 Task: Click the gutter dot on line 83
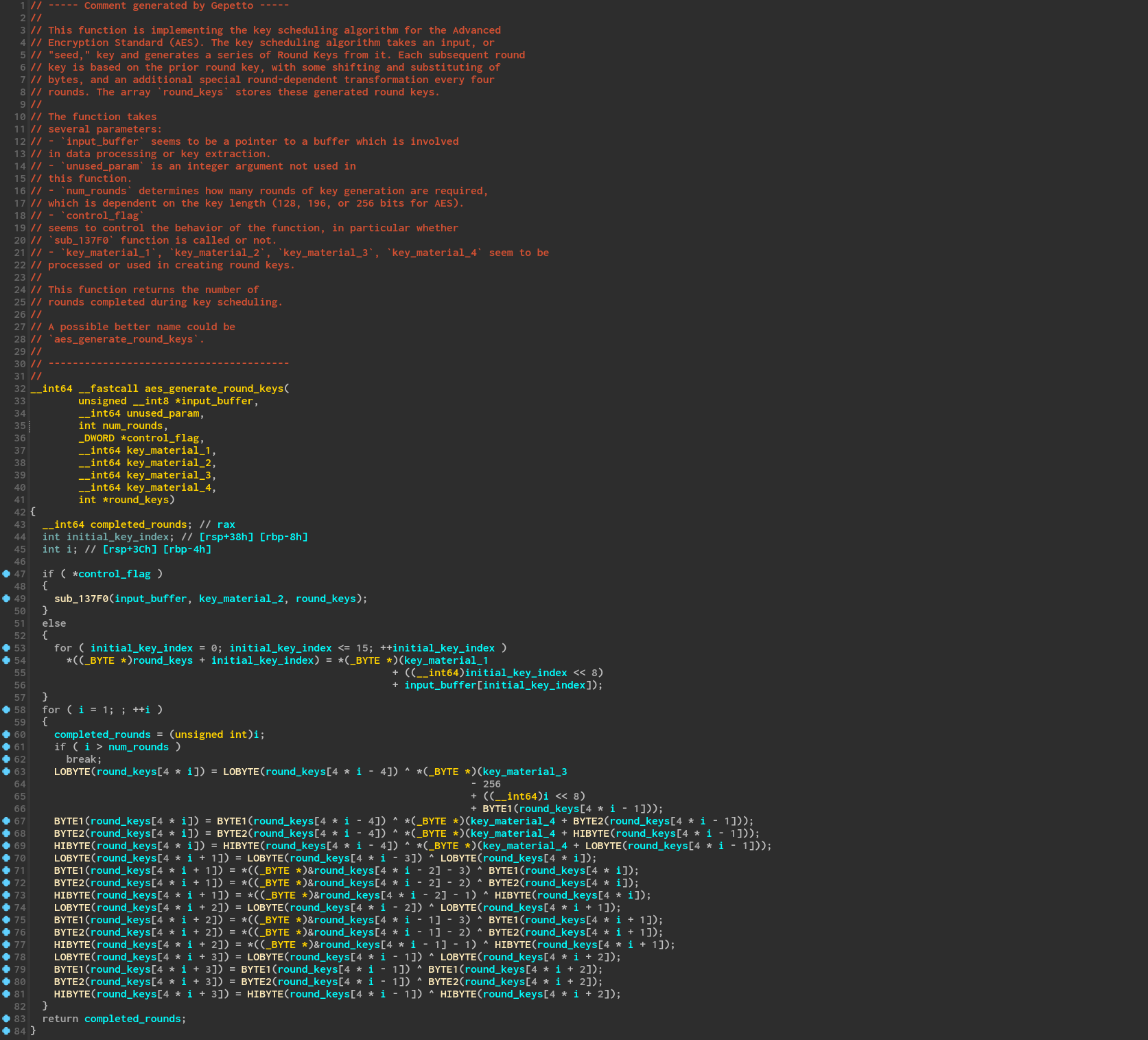pos(6,1019)
